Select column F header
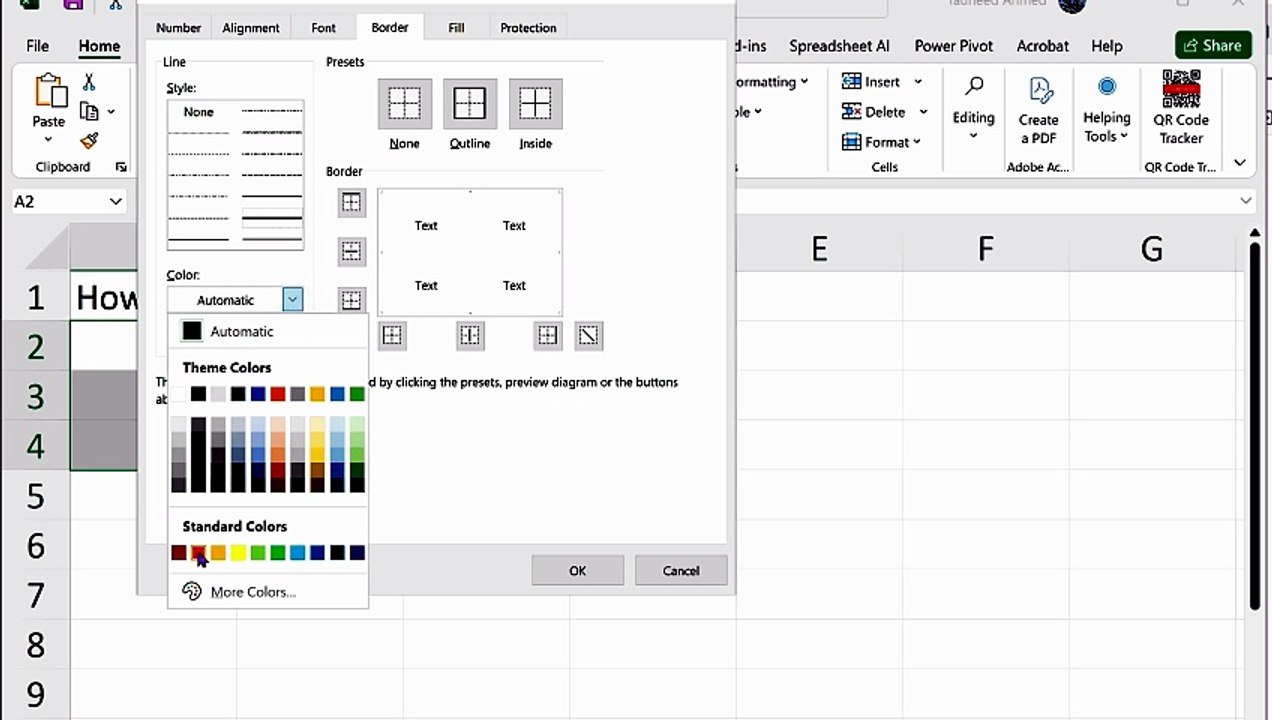The height and width of the screenshot is (720, 1272). pyautogui.click(x=986, y=248)
